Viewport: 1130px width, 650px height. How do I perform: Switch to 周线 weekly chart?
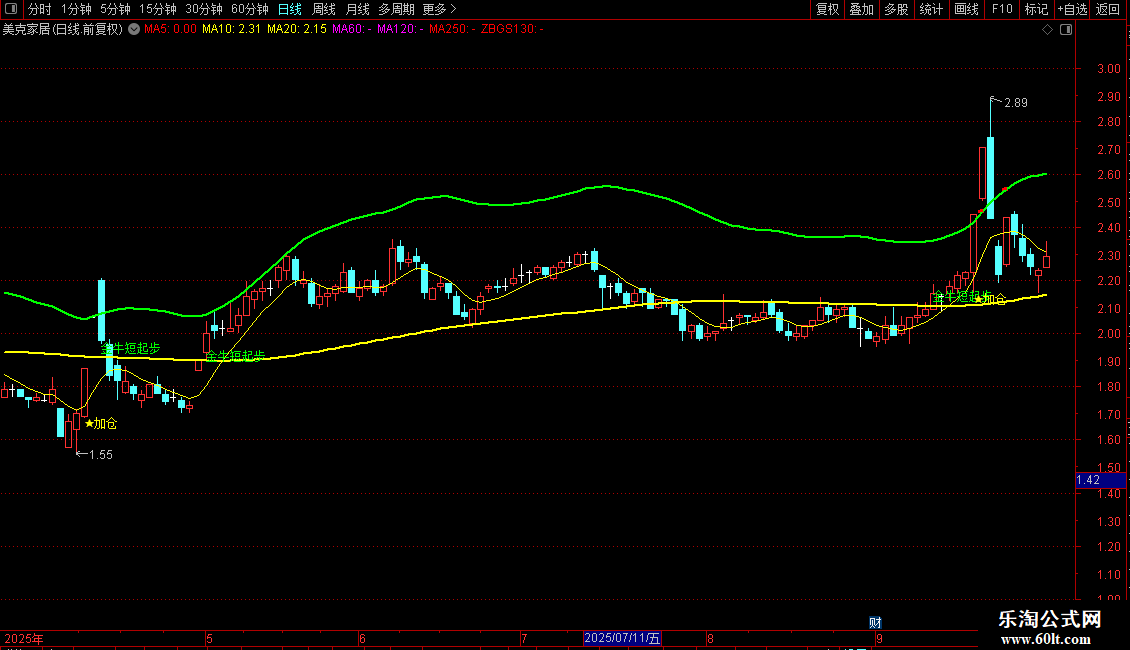click(x=324, y=9)
